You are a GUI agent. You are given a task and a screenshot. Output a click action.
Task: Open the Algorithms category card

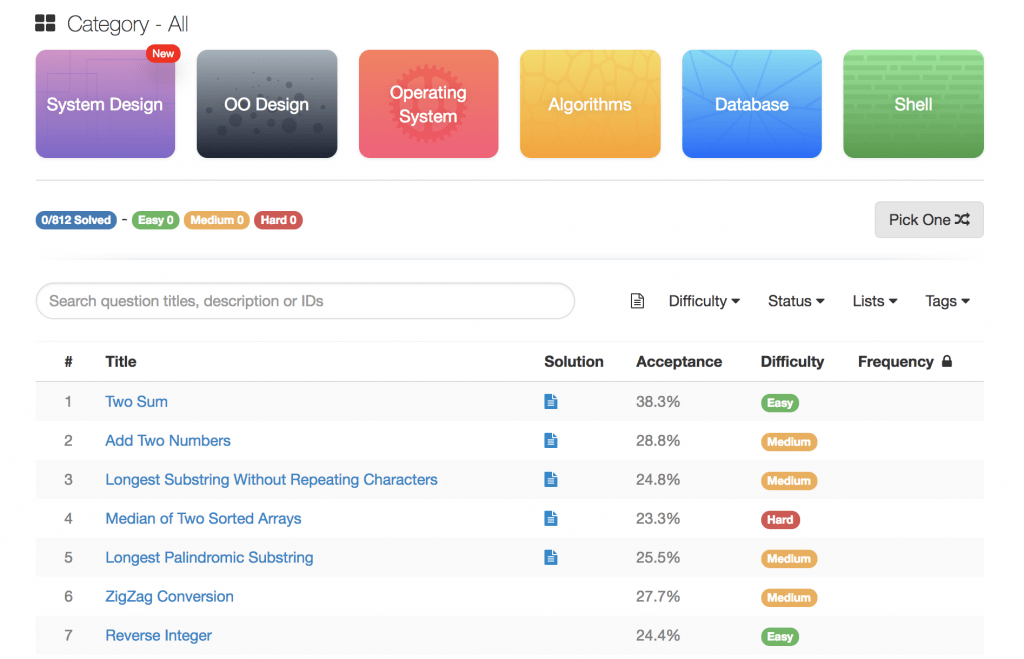(x=590, y=104)
